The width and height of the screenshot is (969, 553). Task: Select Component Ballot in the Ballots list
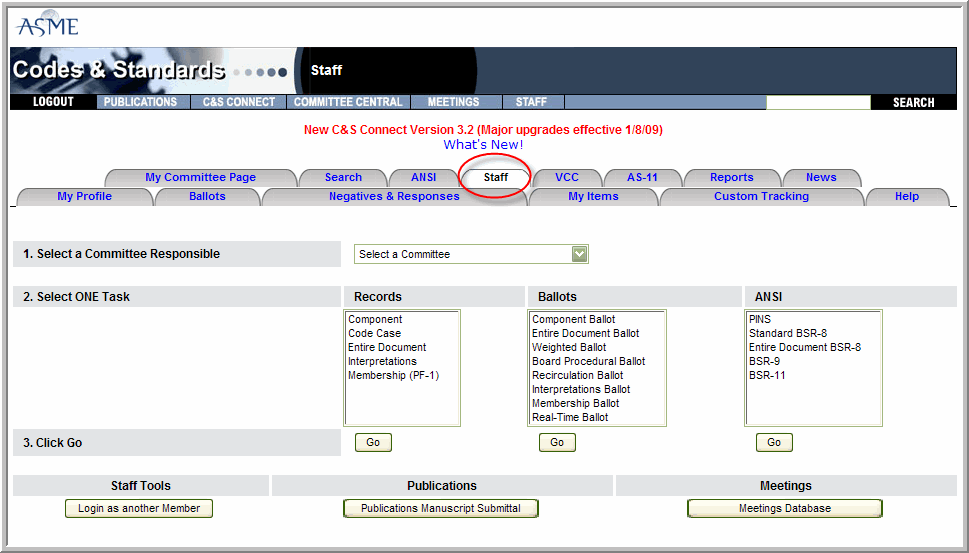[573, 319]
